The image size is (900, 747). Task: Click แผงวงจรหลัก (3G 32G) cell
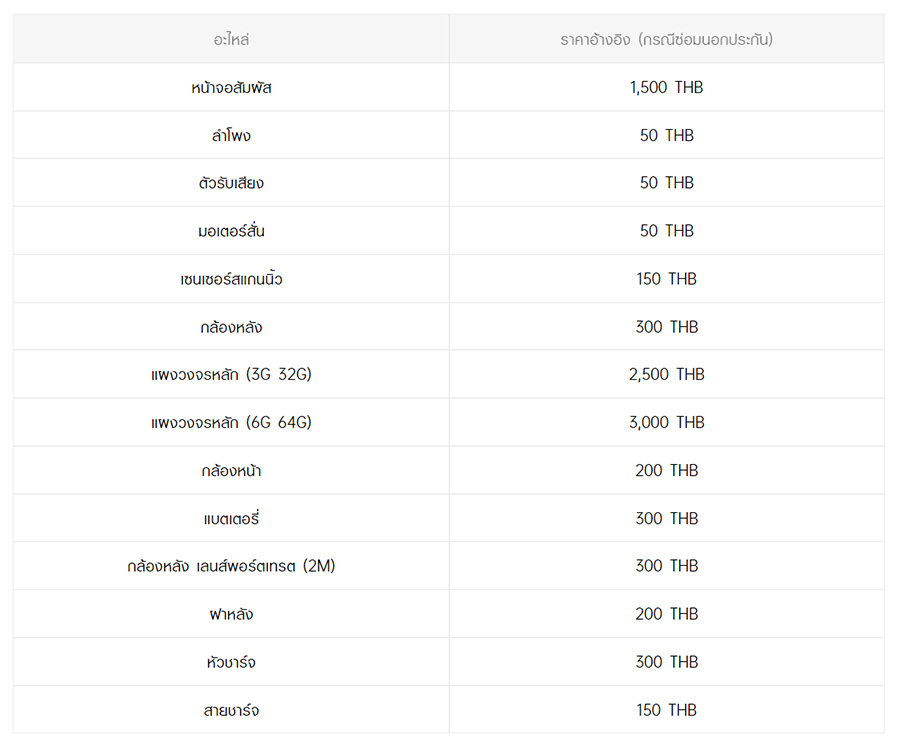[x=231, y=374]
